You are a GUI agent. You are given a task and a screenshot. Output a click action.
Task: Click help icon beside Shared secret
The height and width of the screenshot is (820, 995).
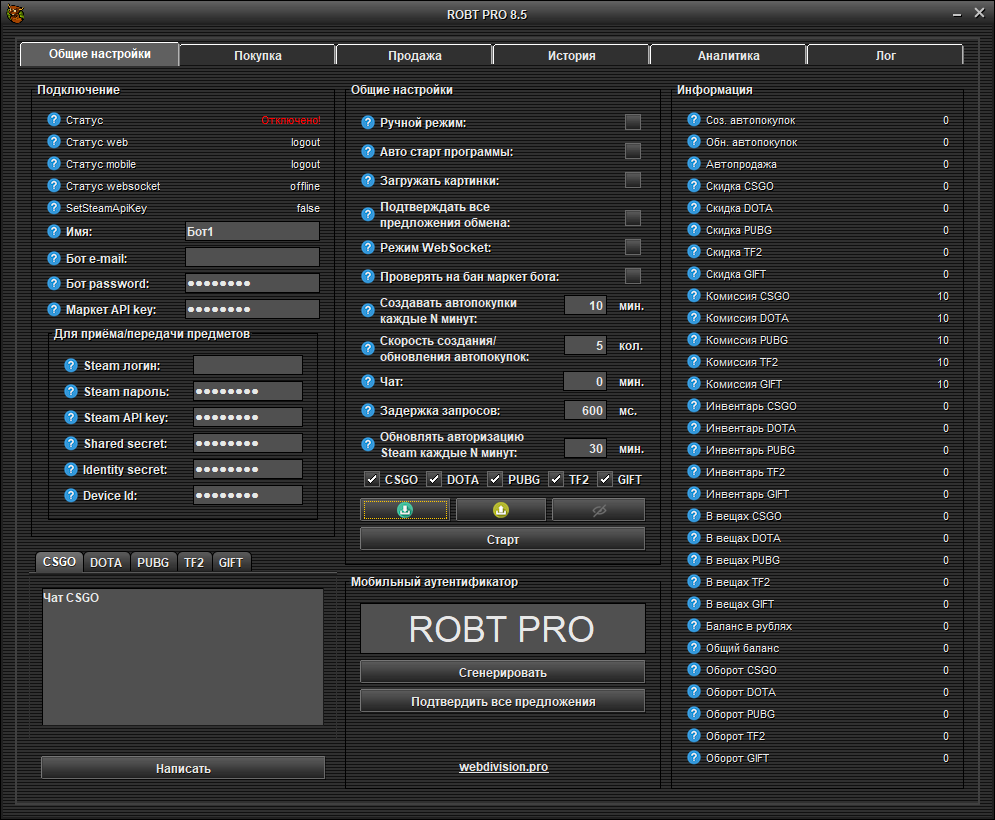pyautogui.click(x=70, y=443)
